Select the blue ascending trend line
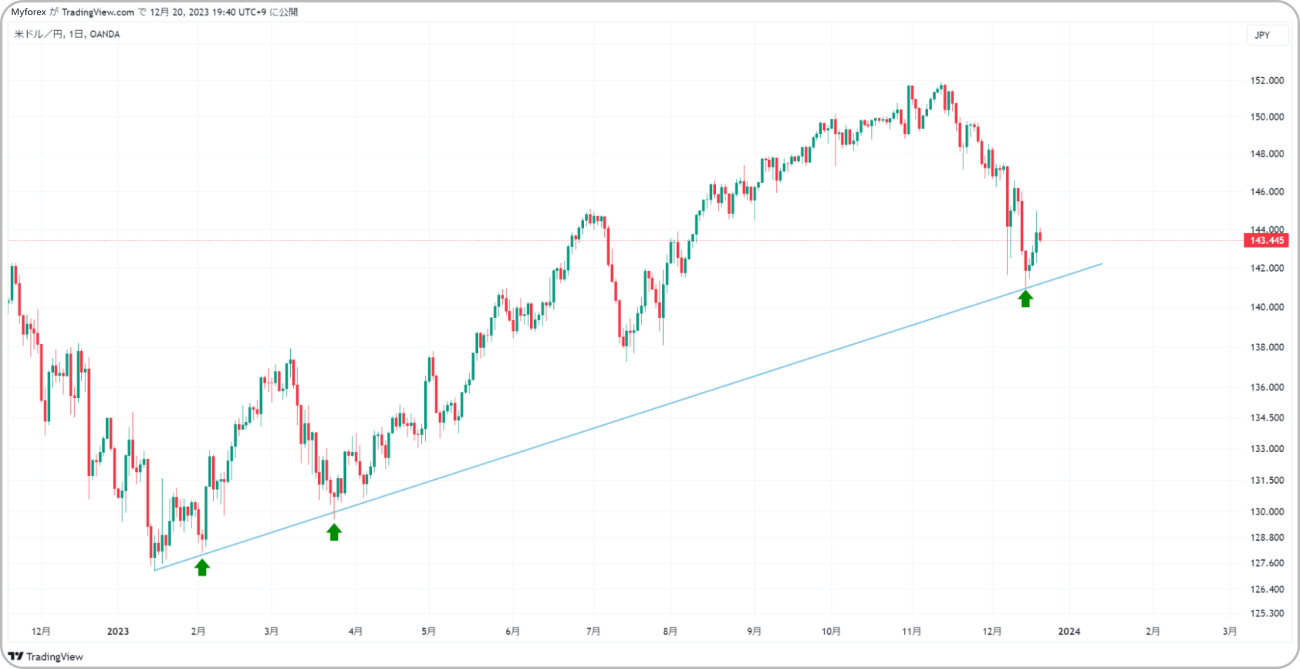The image size is (1300, 669). [x=628, y=417]
